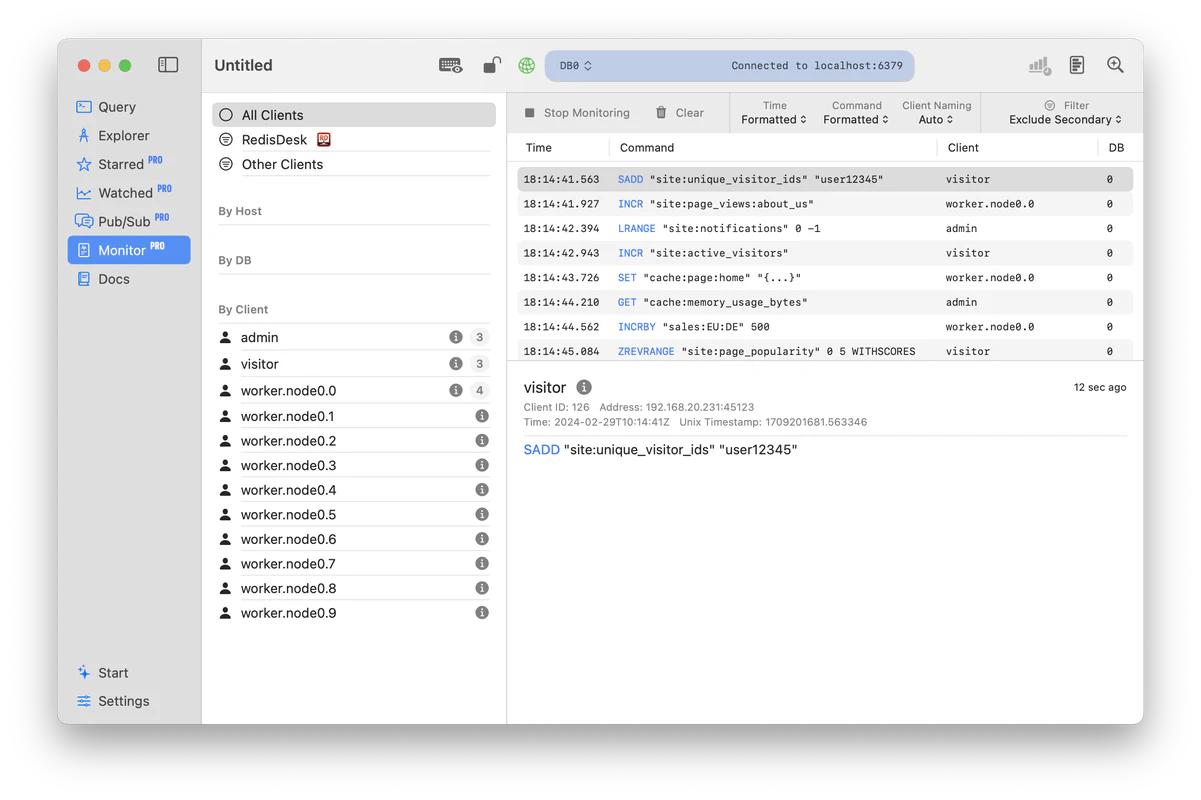Viewport: 1201px width, 800px height.
Task: Select the Query sidebar icon
Action: click(113, 106)
